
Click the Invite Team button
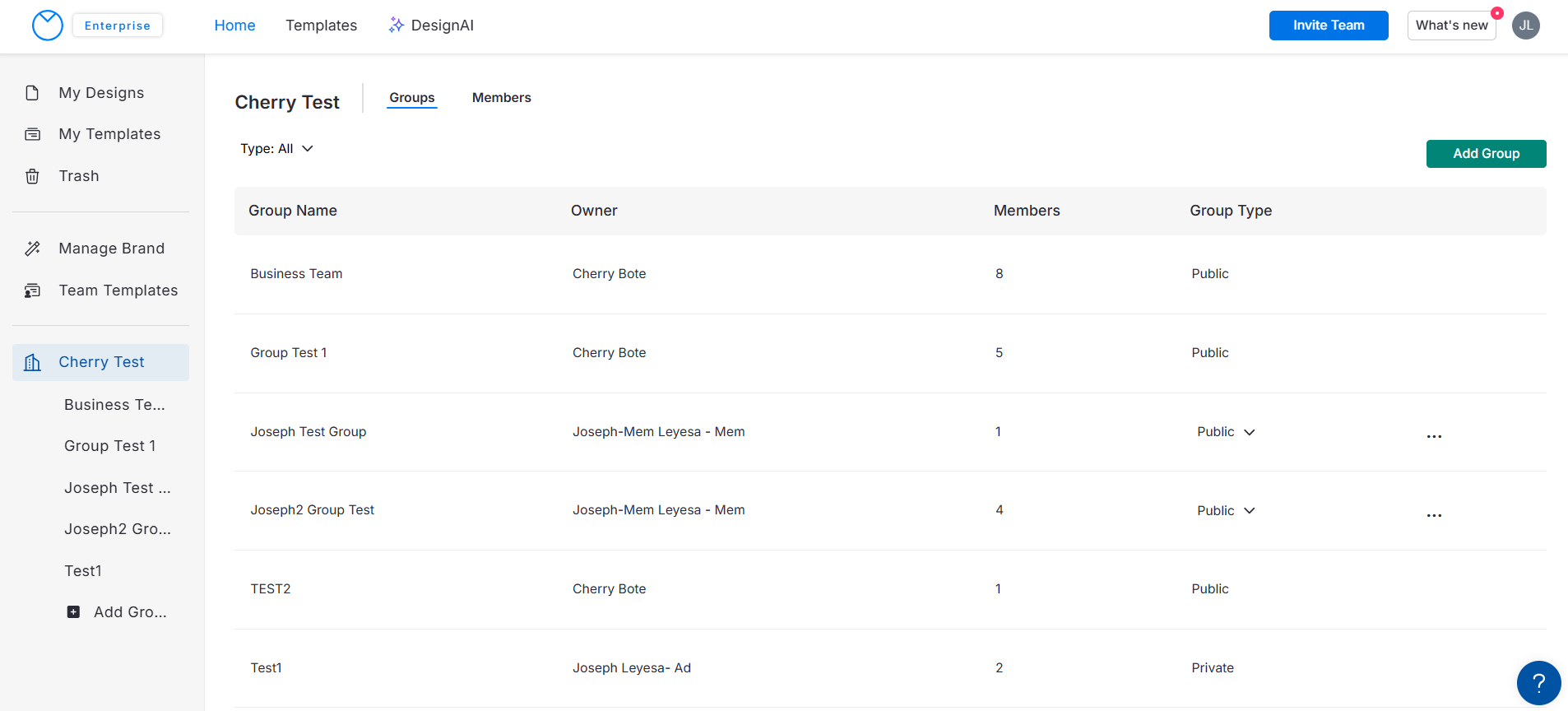click(x=1328, y=26)
